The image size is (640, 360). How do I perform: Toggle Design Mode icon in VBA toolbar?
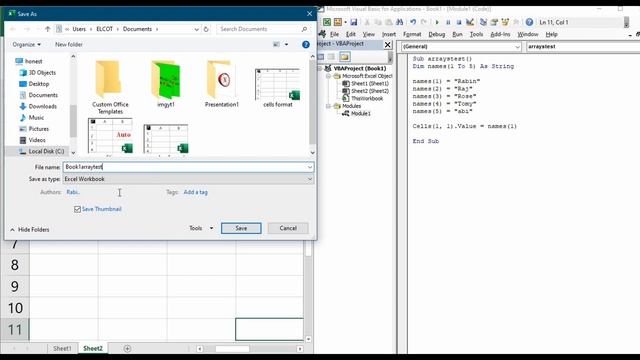tap(470, 22)
